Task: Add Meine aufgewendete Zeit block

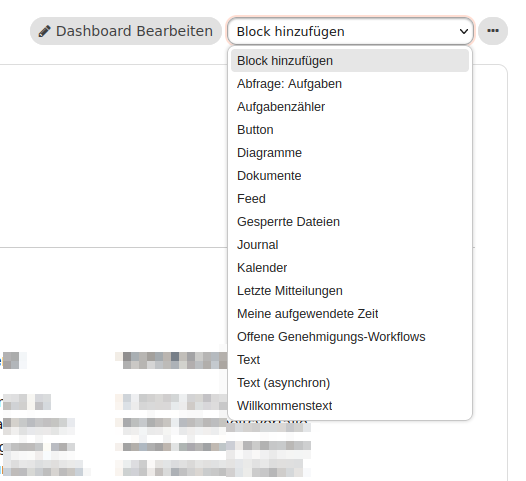Action: tap(350, 314)
